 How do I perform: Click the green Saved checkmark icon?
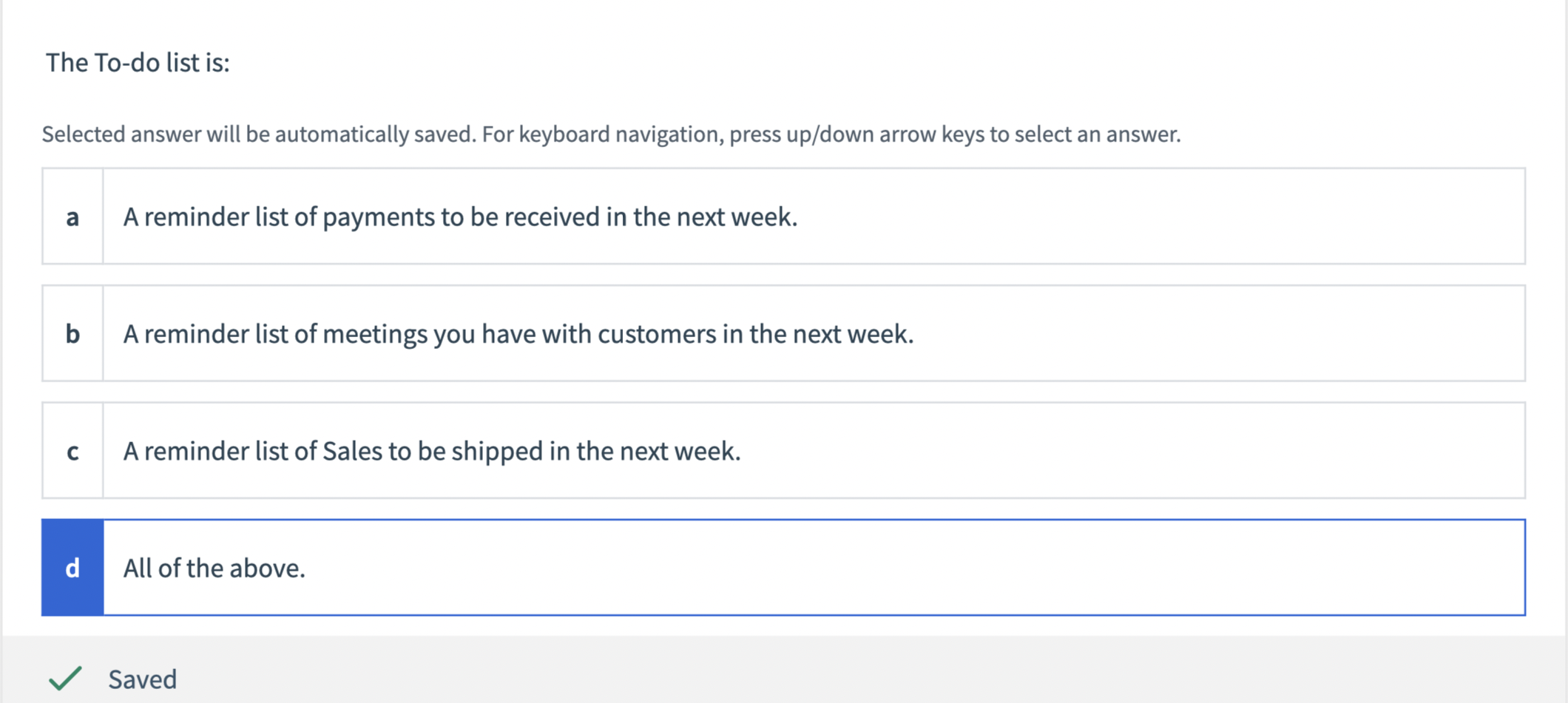[65, 679]
